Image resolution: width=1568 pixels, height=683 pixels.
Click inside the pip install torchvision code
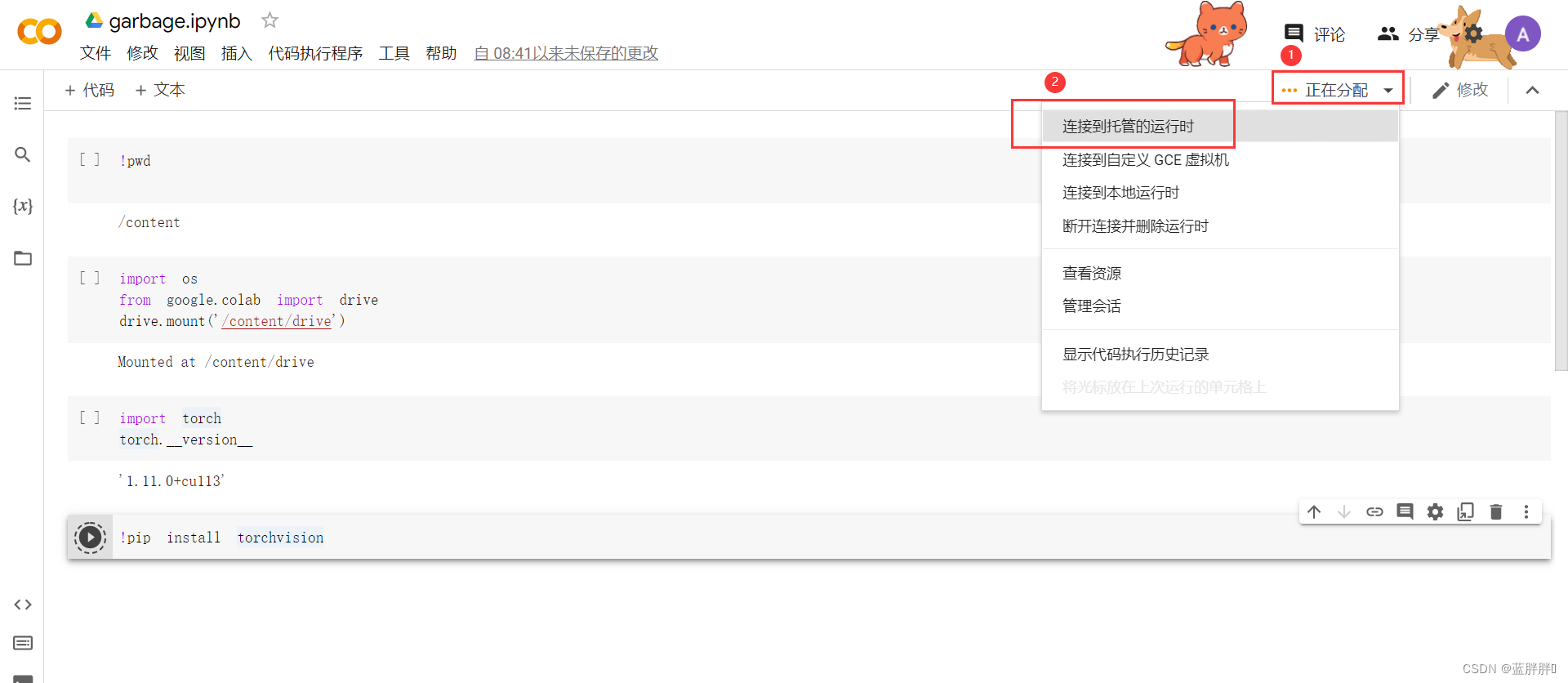[x=221, y=538]
